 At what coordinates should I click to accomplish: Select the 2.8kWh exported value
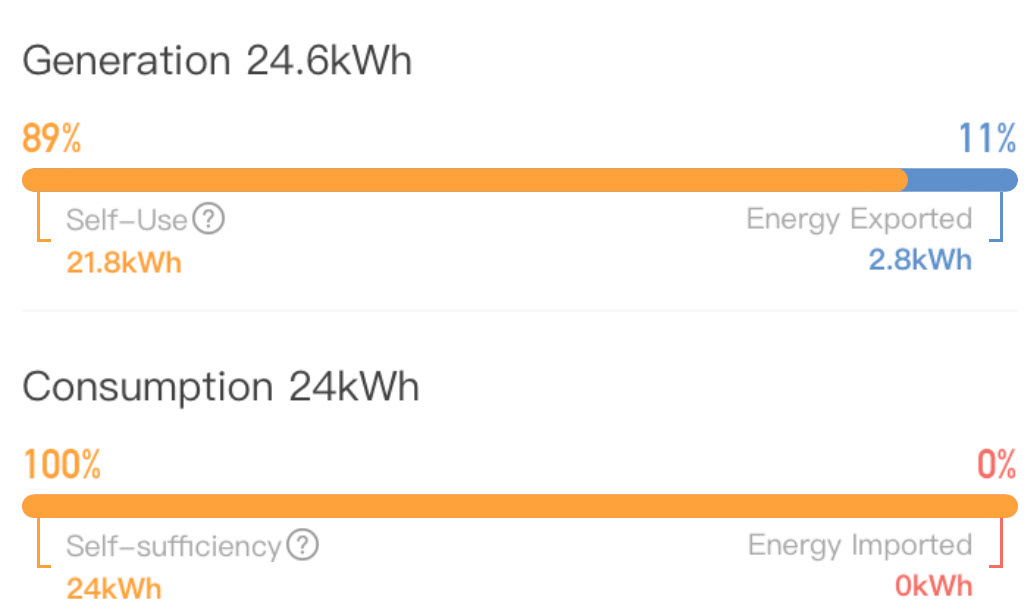(x=920, y=260)
